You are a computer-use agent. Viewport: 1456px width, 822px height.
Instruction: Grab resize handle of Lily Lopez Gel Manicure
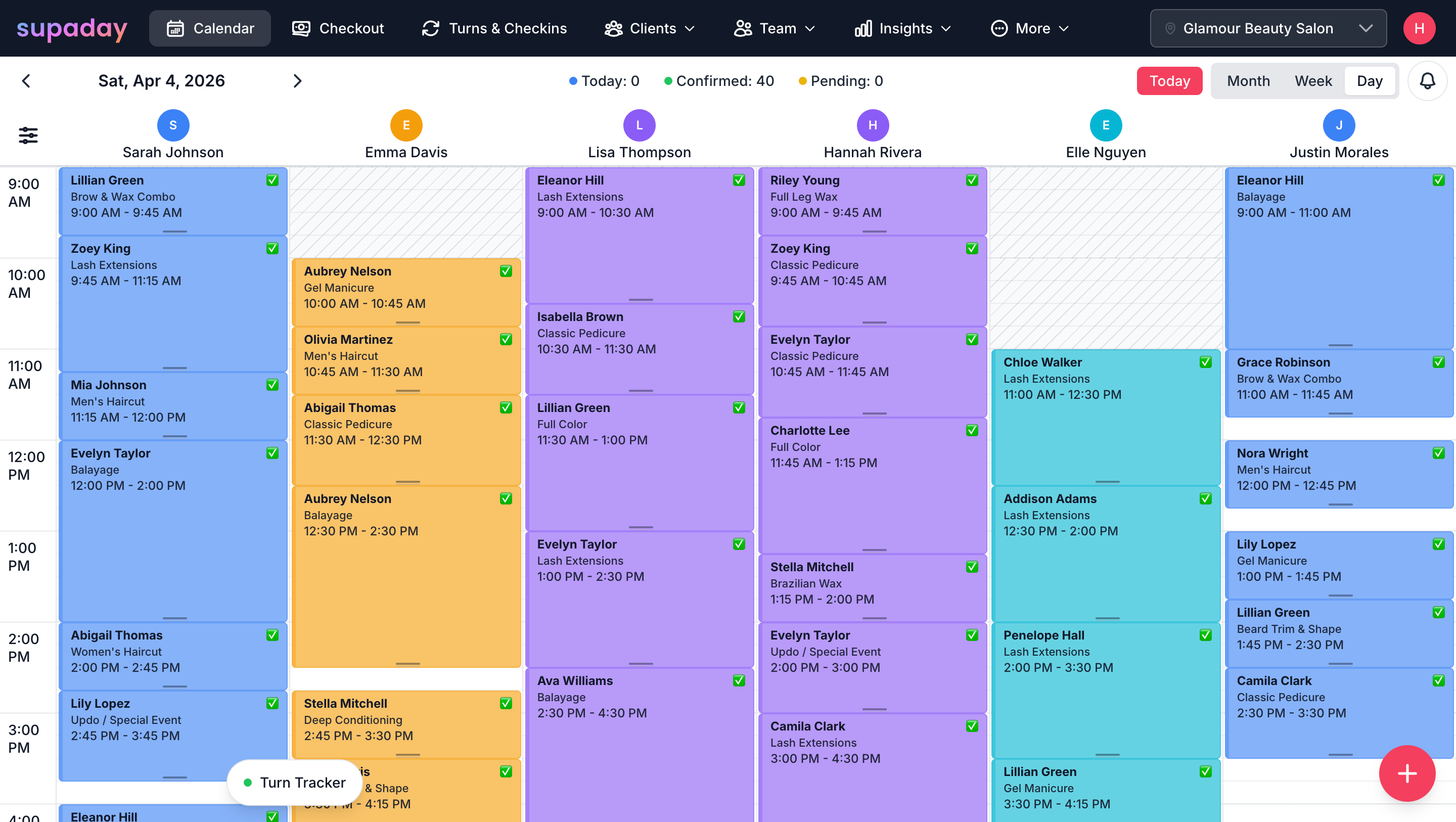[x=1341, y=596]
